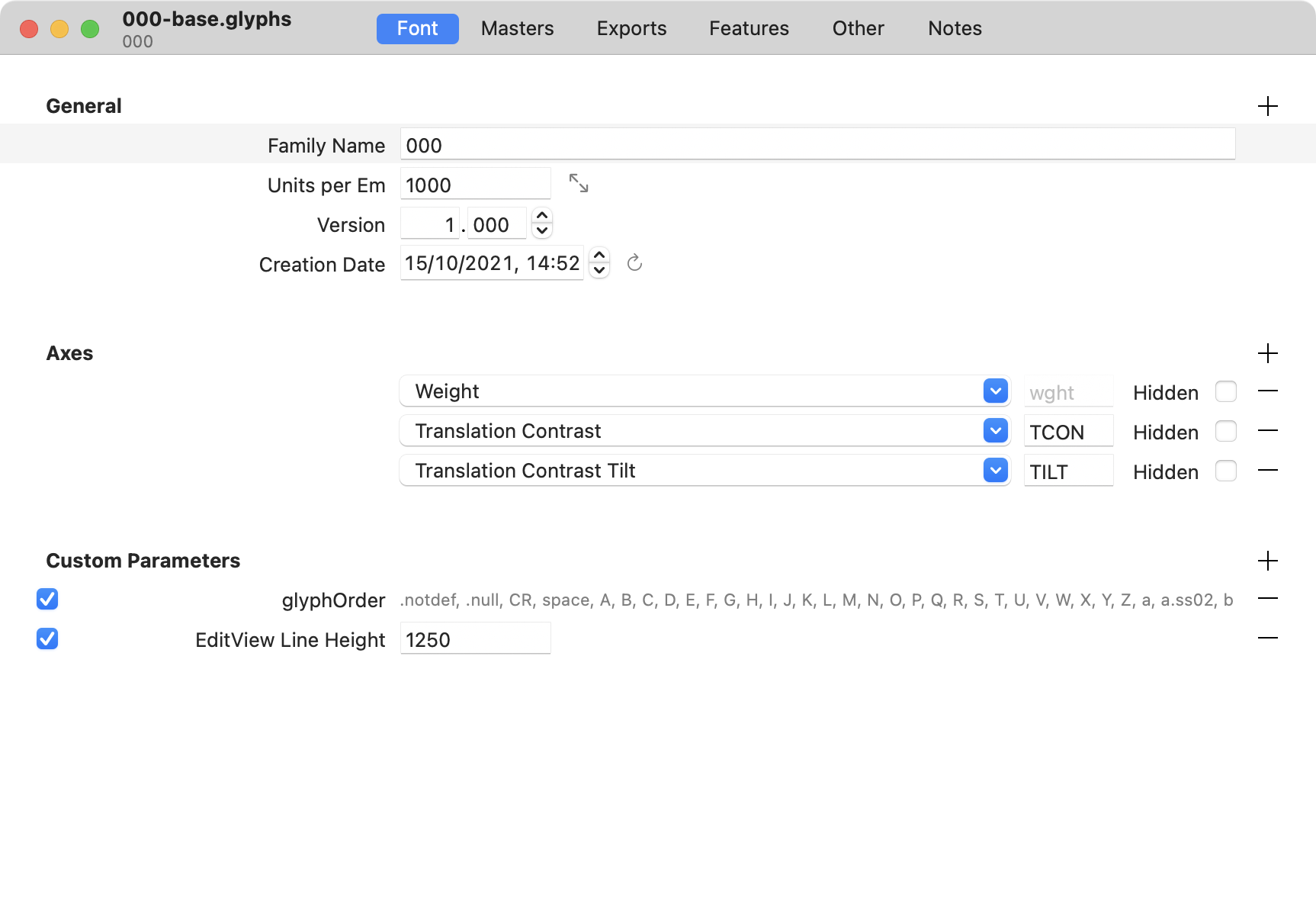1316x920 pixels.
Task: Click the 000-base.glyphs window title
Action: [x=207, y=19]
